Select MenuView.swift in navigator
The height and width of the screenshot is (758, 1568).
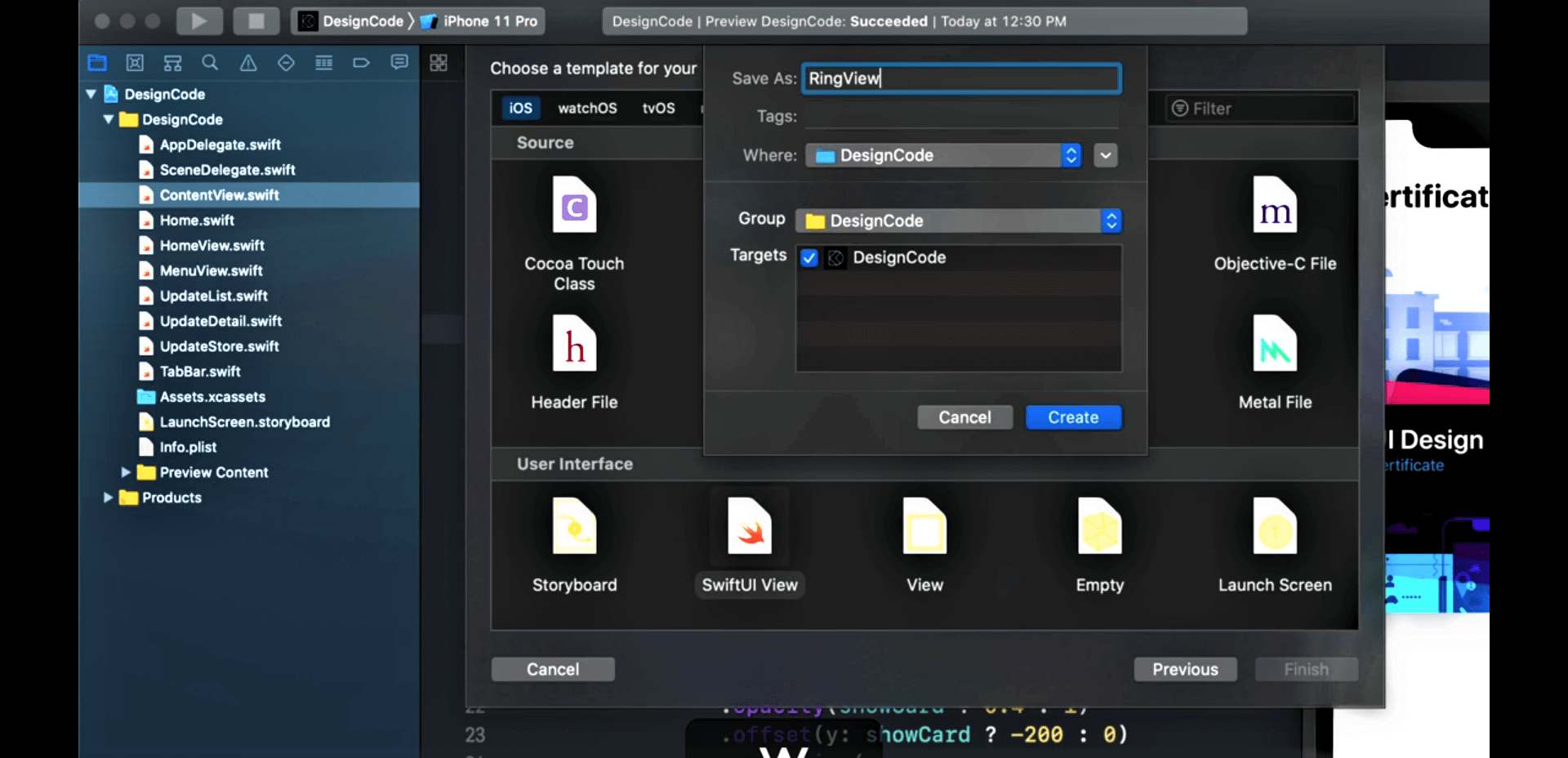(x=248, y=271)
